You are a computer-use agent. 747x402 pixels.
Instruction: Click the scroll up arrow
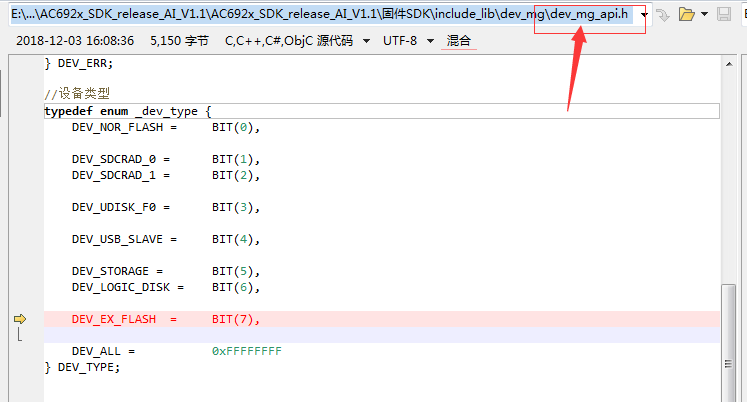point(729,64)
